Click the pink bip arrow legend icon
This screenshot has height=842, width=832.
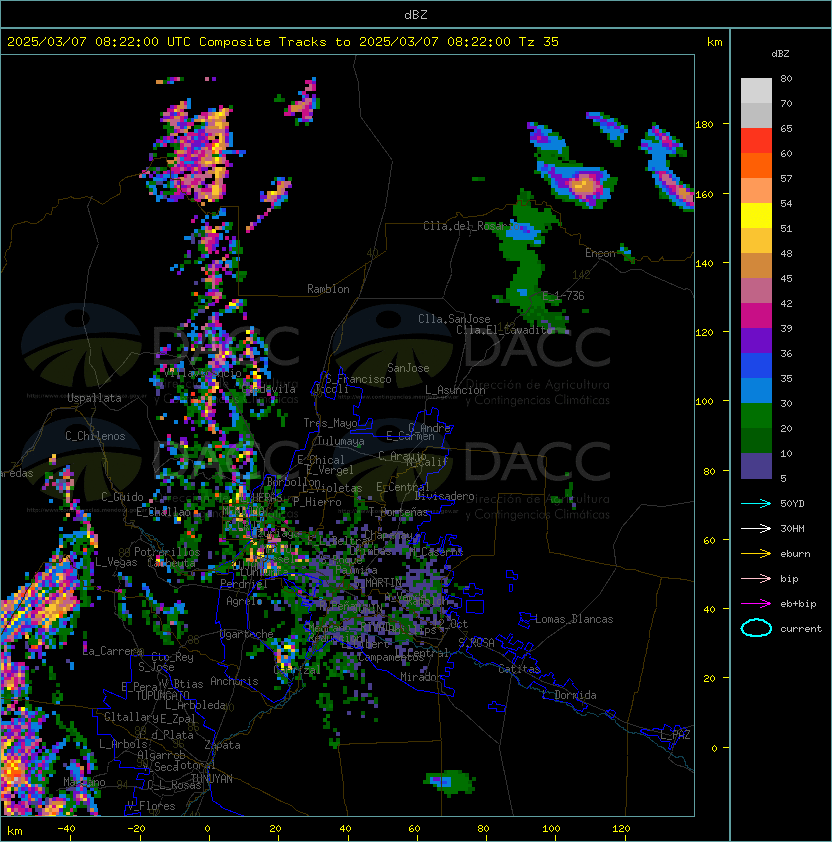point(756,578)
